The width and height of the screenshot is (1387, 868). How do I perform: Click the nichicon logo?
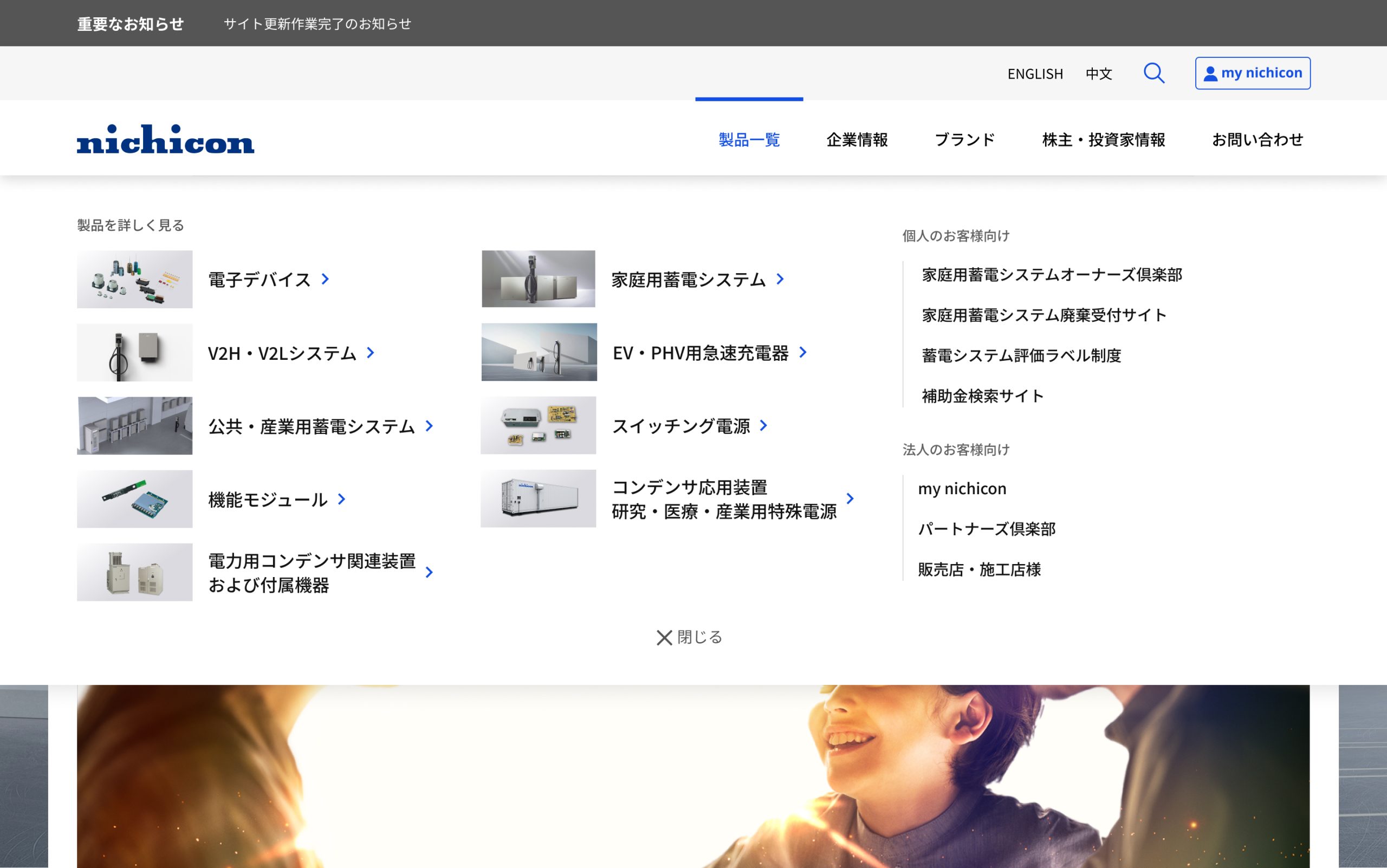point(165,139)
